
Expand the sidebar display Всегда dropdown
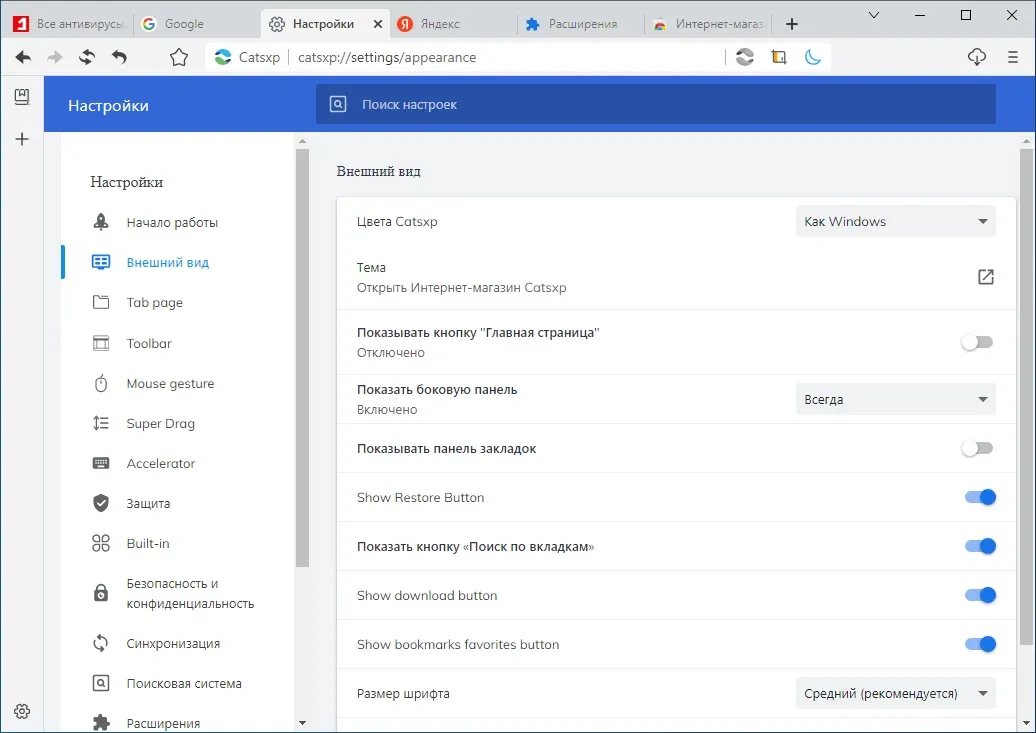click(895, 399)
